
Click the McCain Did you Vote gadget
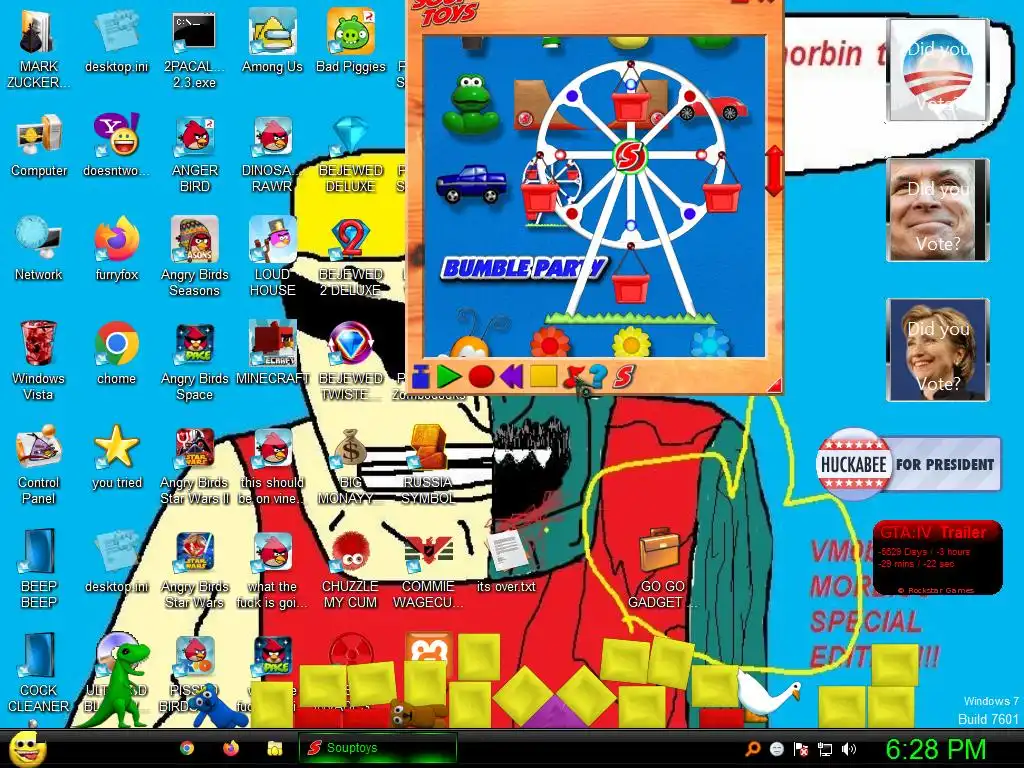(x=937, y=210)
